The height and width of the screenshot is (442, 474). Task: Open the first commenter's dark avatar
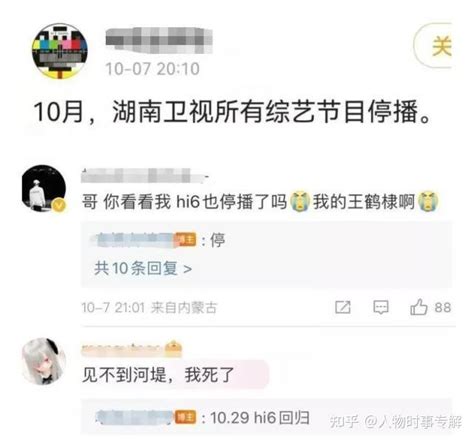(44, 188)
